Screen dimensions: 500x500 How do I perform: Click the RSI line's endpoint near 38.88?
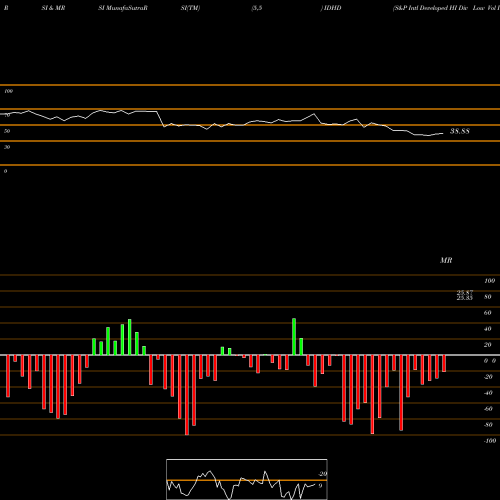pos(443,133)
